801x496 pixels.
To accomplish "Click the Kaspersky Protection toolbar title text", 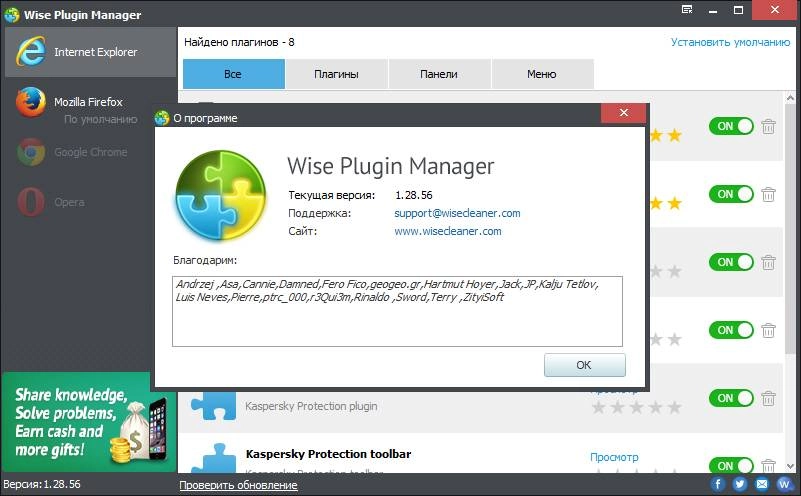I will (x=328, y=454).
